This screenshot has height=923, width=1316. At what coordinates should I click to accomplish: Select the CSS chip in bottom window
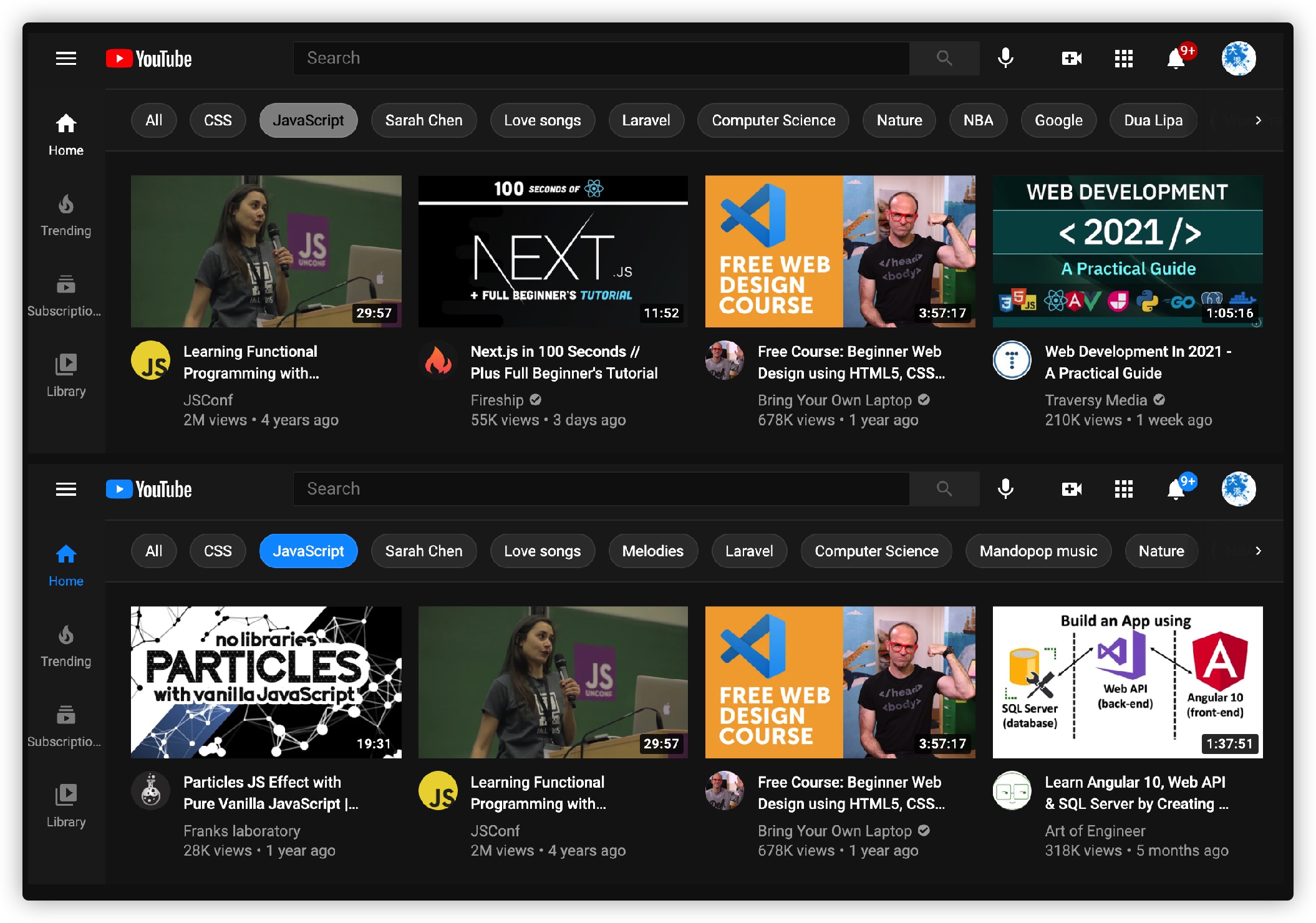click(218, 551)
